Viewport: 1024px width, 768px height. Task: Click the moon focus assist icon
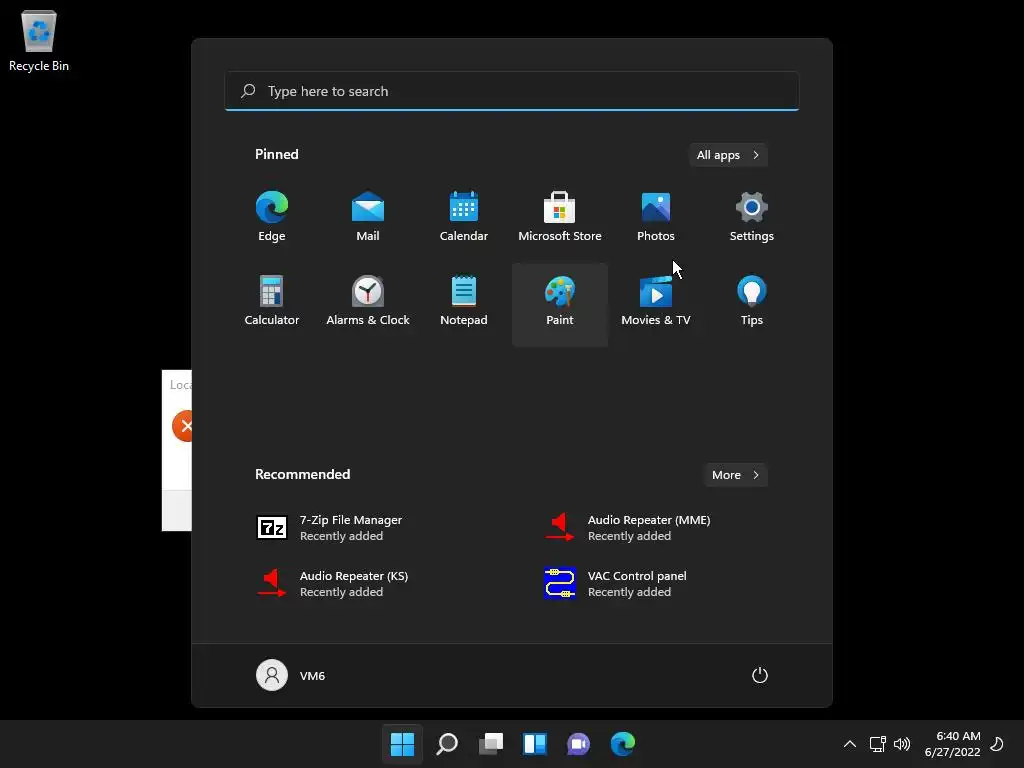[x=997, y=744]
